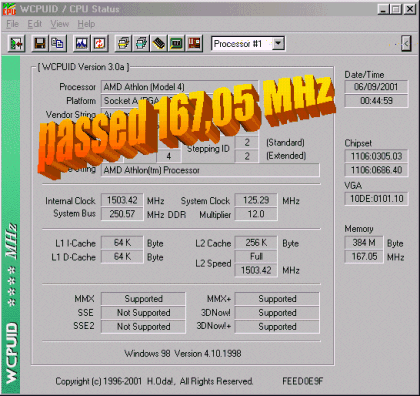This screenshot has height=396, width=420.
Task: Click the name string field AMD Athlon(tm) Processor
Action: [210, 170]
